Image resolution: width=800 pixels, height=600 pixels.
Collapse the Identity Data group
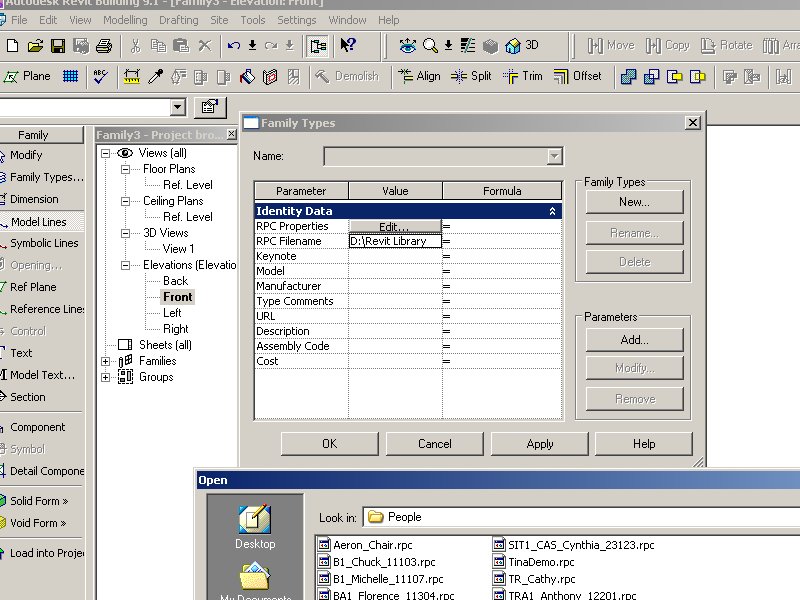552,211
